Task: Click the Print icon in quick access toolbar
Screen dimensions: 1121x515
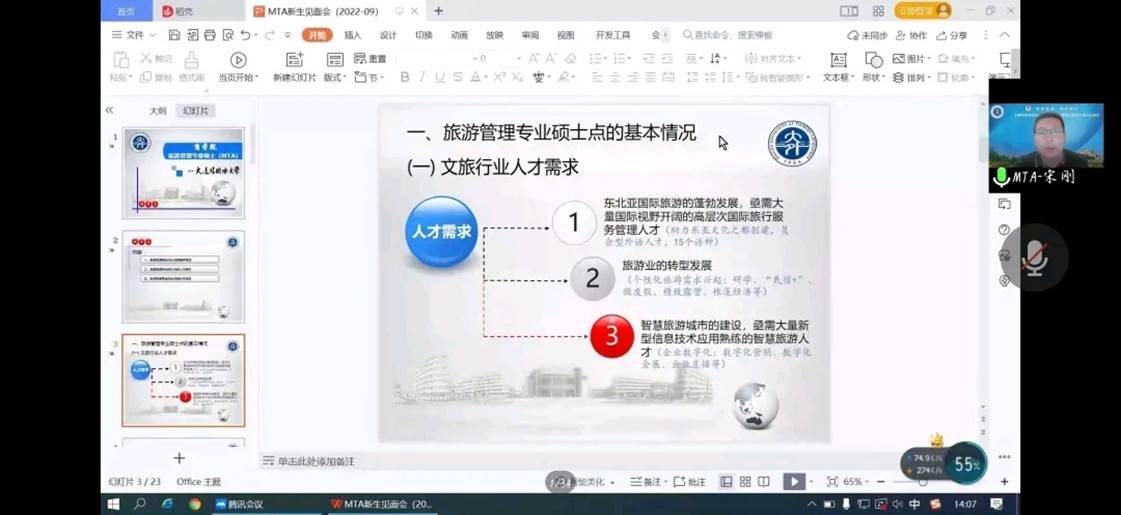Action: click(210, 35)
